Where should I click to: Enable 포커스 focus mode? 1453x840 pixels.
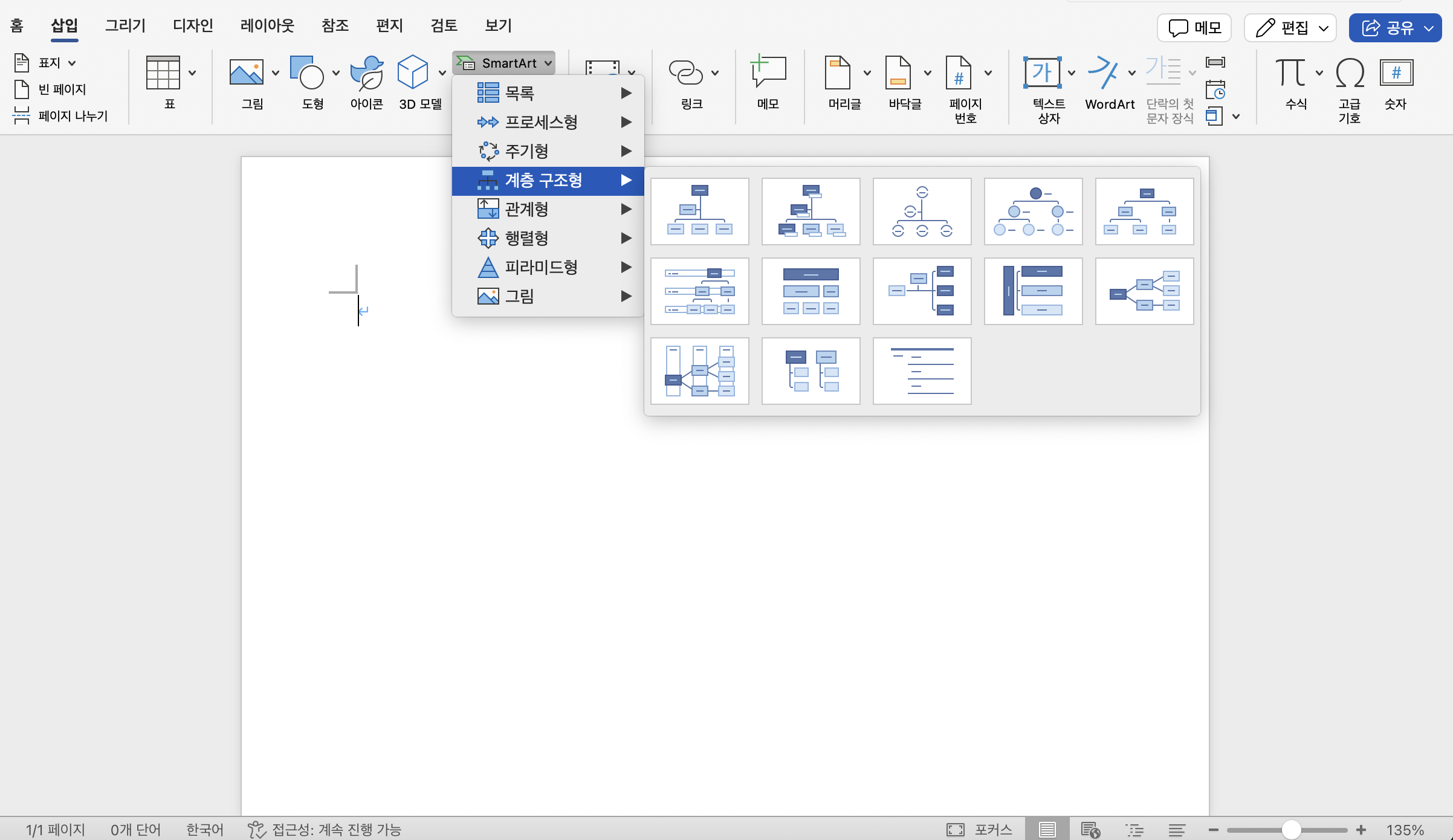click(979, 830)
